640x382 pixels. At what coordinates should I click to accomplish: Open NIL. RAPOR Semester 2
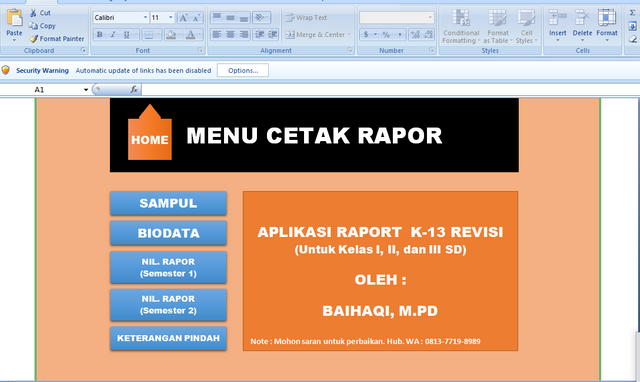click(x=168, y=304)
